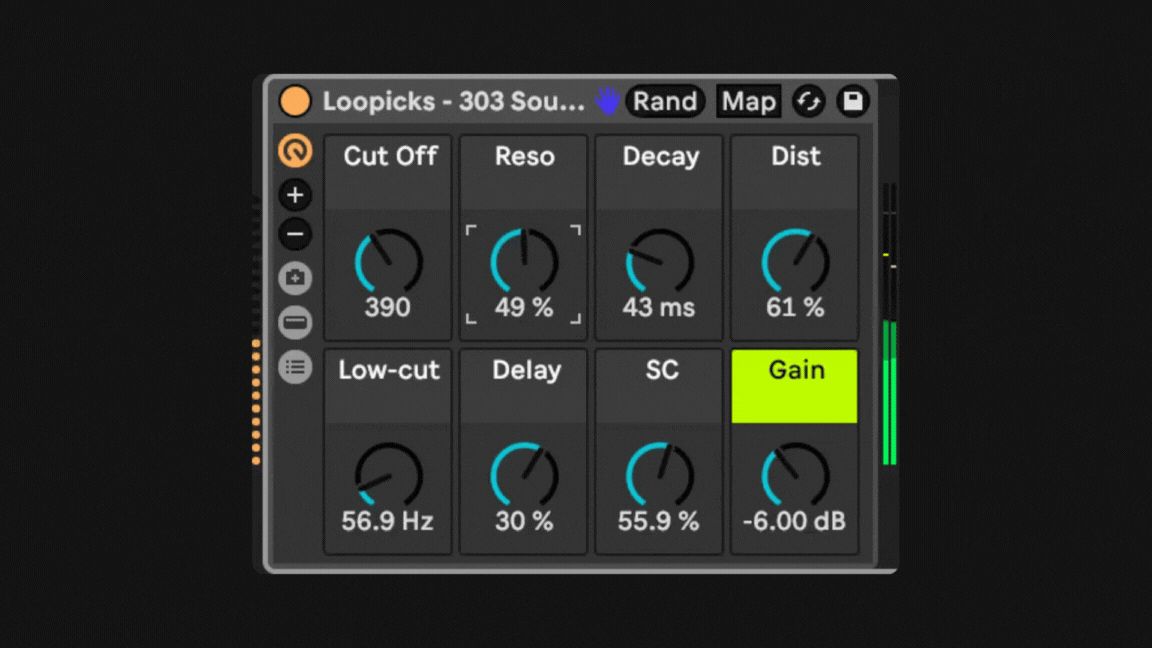Screen dimensions: 1152x648
Task: Click the Gain knob
Action: click(795, 475)
